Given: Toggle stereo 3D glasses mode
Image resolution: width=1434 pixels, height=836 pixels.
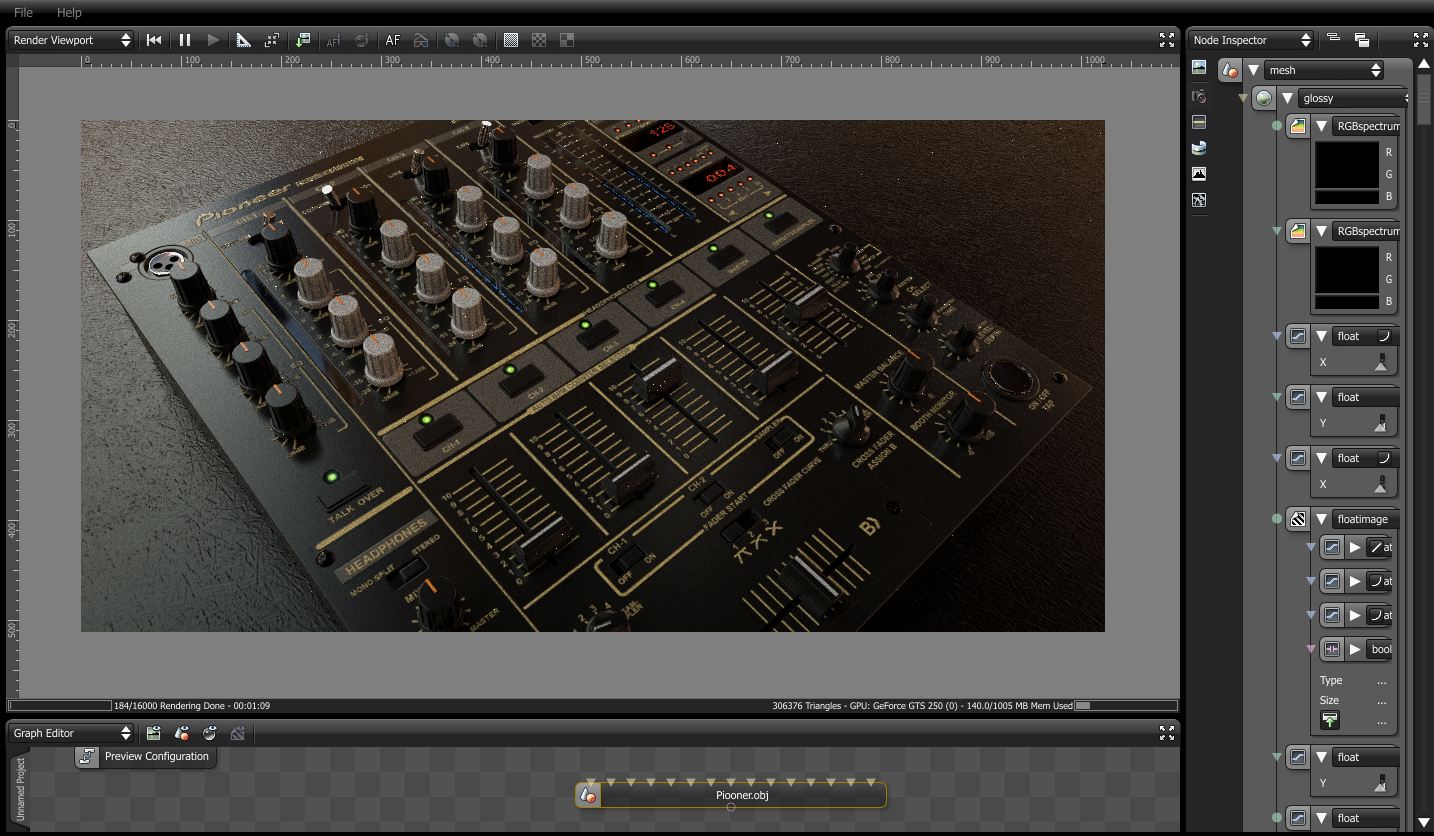Looking at the screenshot, I should [421, 40].
